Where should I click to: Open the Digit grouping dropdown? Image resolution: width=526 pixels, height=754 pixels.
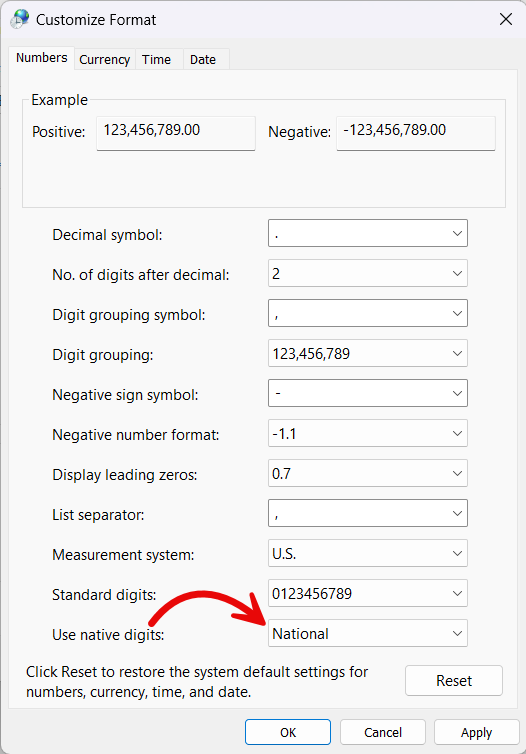pyautogui.click(x=368, y=353)
